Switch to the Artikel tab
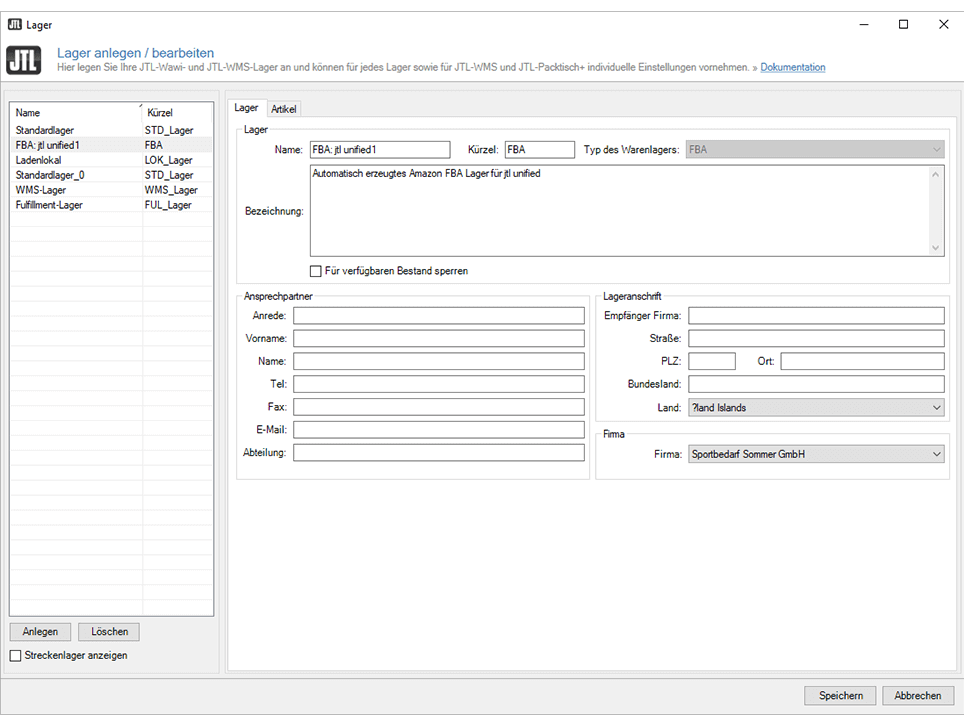This screenshot has width=964, height=726. tap(284, 109)
